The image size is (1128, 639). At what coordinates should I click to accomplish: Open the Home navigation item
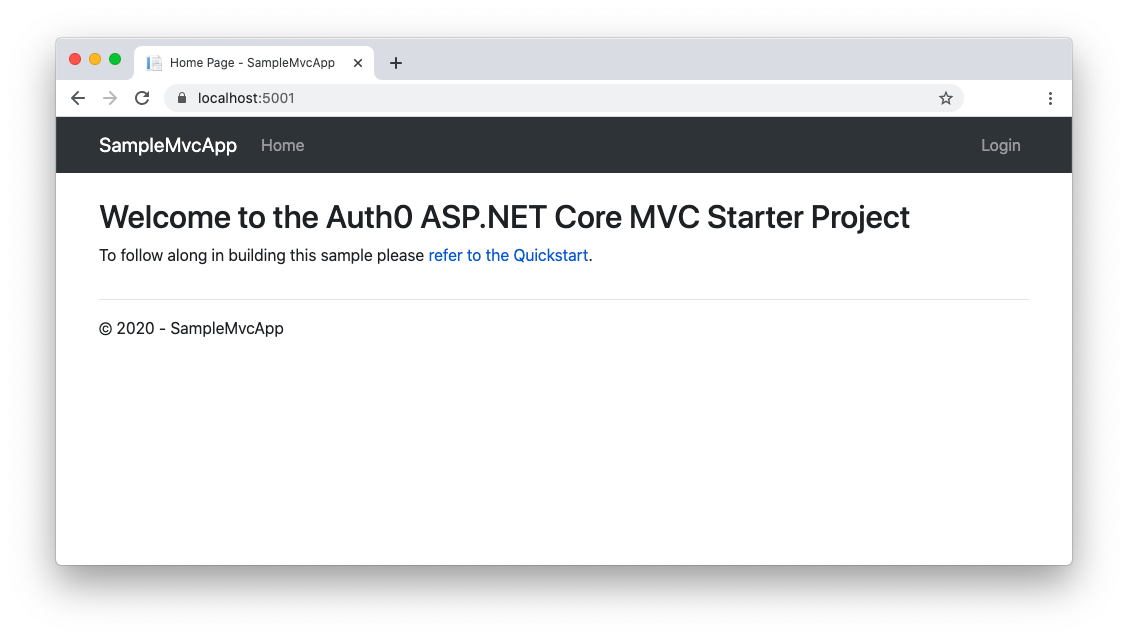pyautogui.click(x=282, y=145)
